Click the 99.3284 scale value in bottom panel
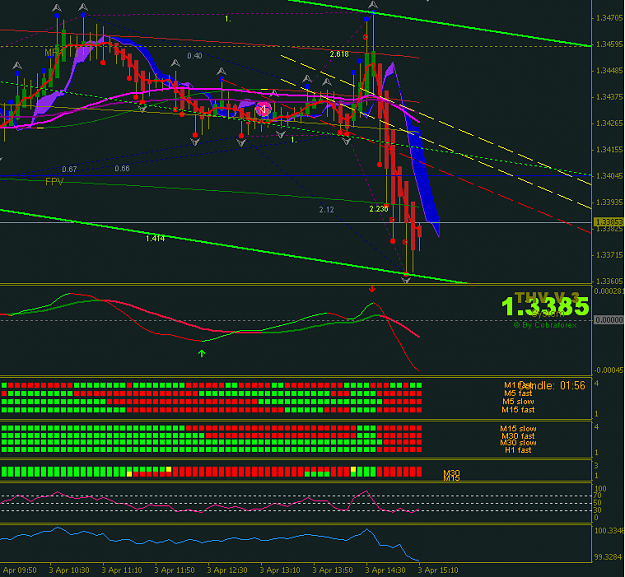This screenshot has height=577, width=625. pyautogui.click(x=609, y=557)
